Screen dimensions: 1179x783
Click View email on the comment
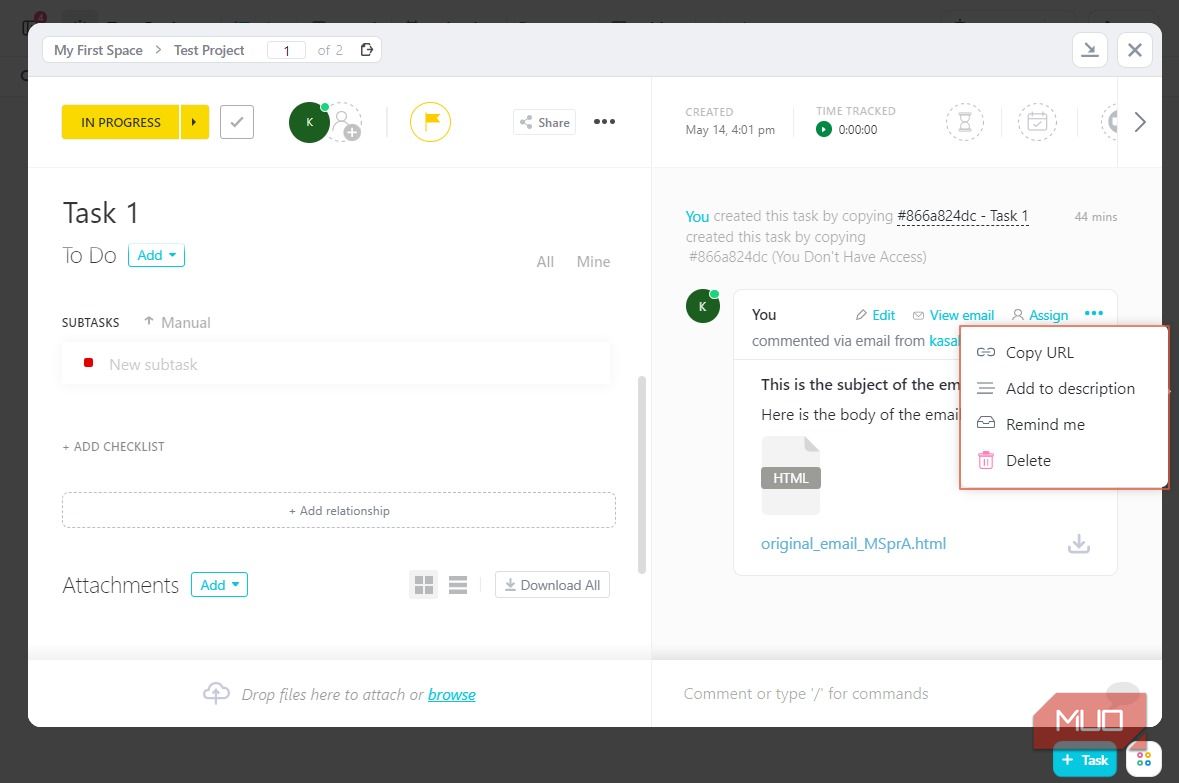coord(953,315)
